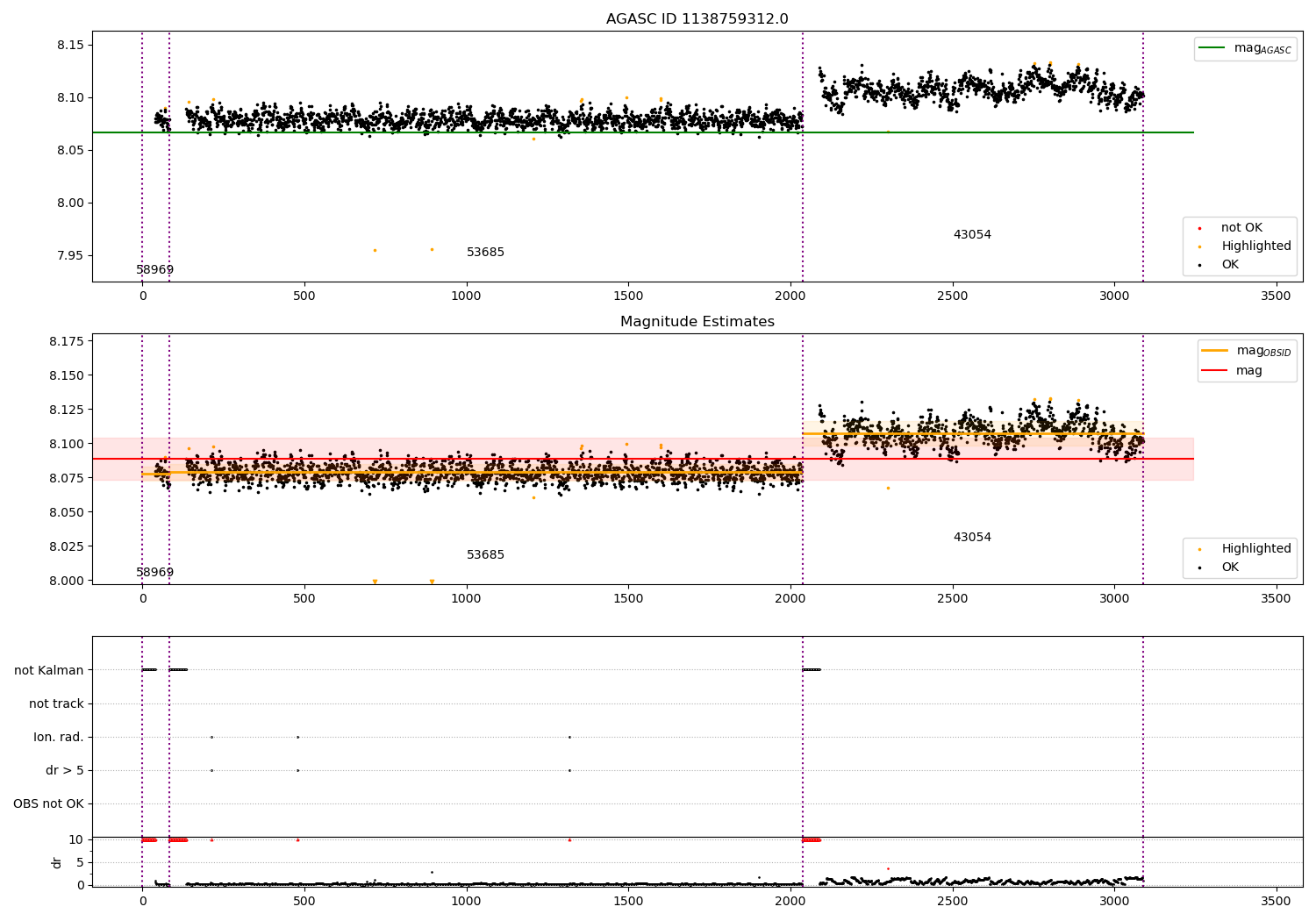Click y-tick '8.125' on Magnitude Estimates plot
Viewport: 1316px width, 921px height.
(67, 410)
